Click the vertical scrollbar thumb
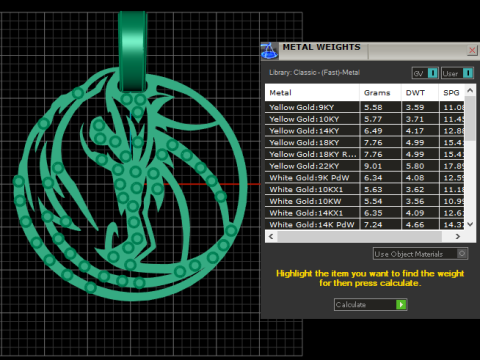 [470, 118]
